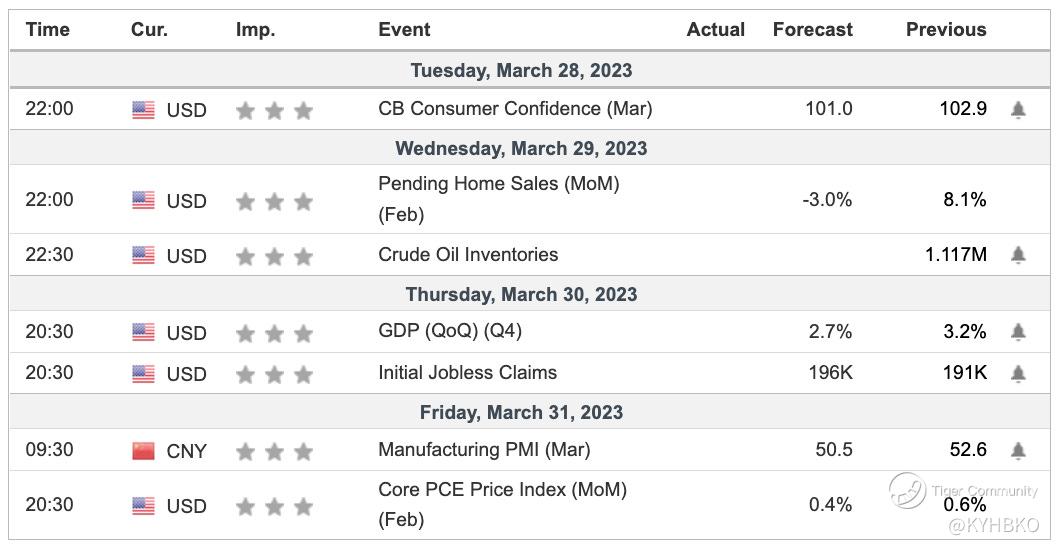The width and height of the screenshot is (1060, 550).
Task: Click the Tiger Community watermark logo
Action: 908,490
